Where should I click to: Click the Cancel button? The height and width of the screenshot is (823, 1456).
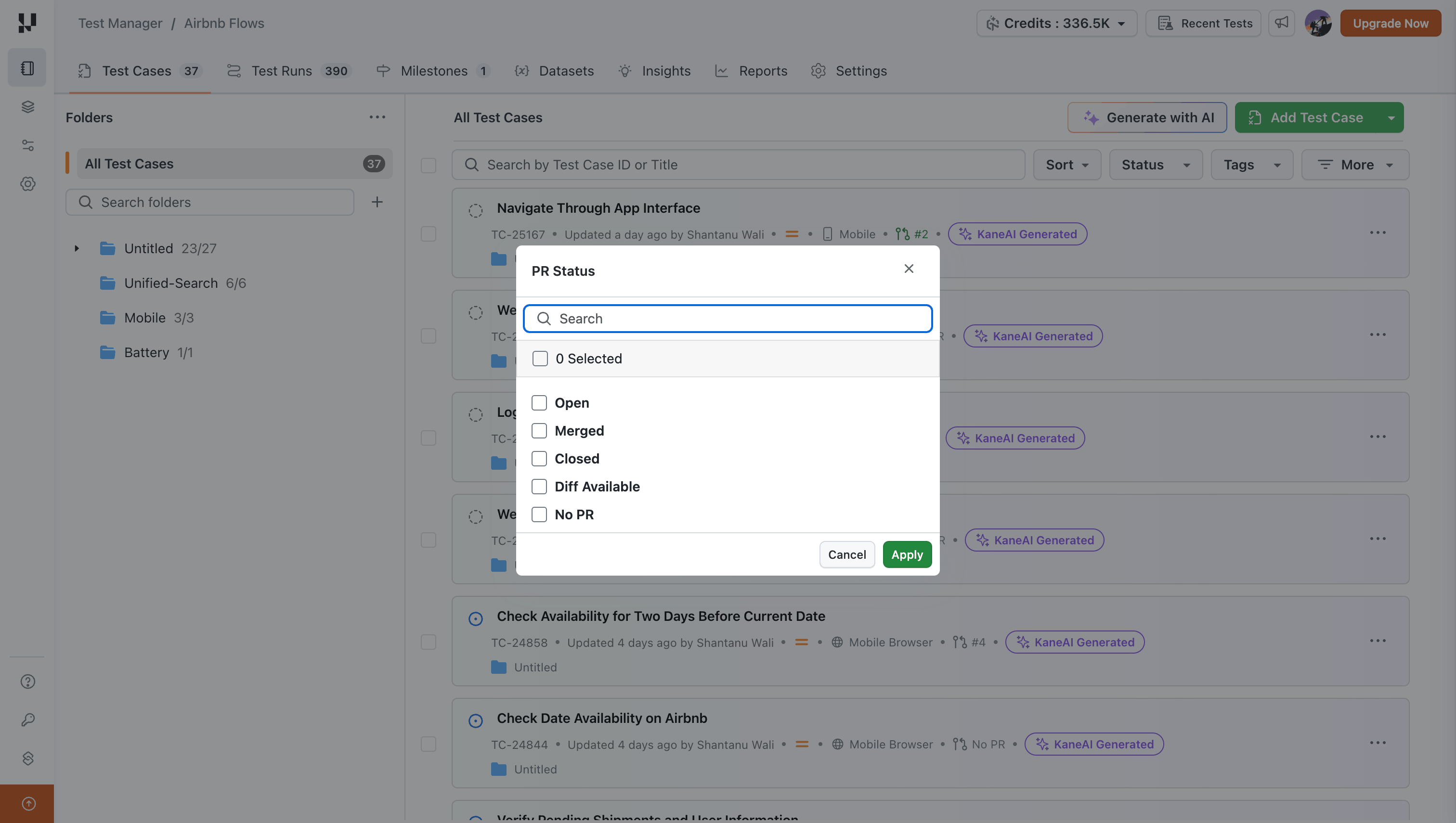click(846, 554)
